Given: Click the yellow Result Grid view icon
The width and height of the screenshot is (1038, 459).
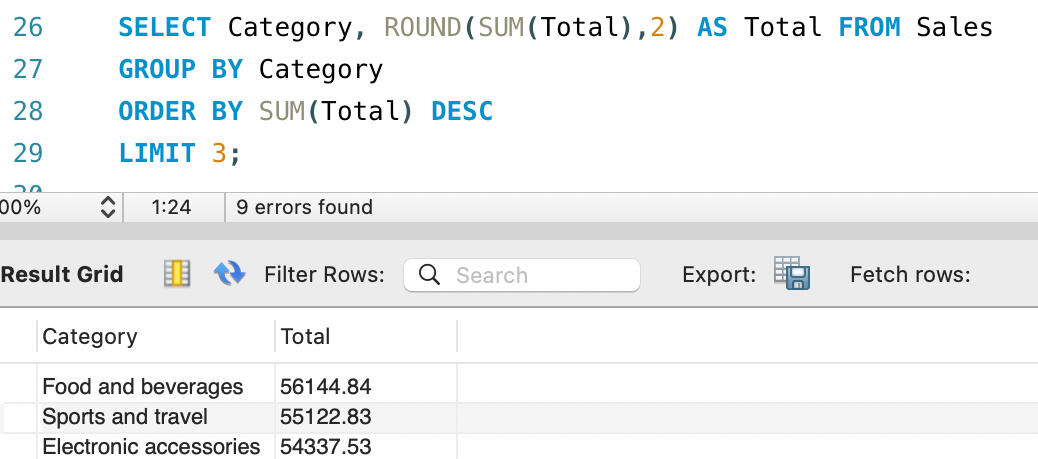Looking at the screenshot, I should coord(177,274).
